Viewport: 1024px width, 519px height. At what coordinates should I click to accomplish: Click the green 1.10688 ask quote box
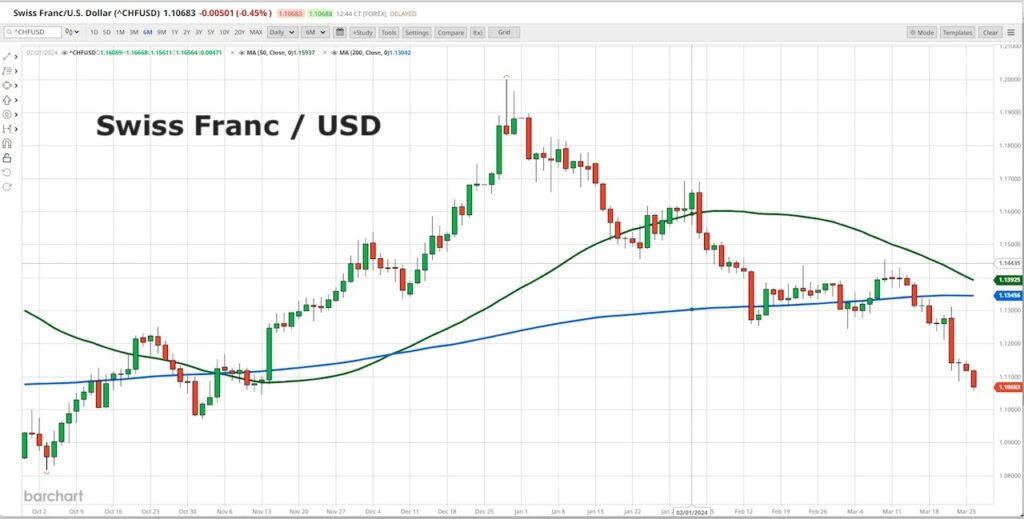[321, 14]
